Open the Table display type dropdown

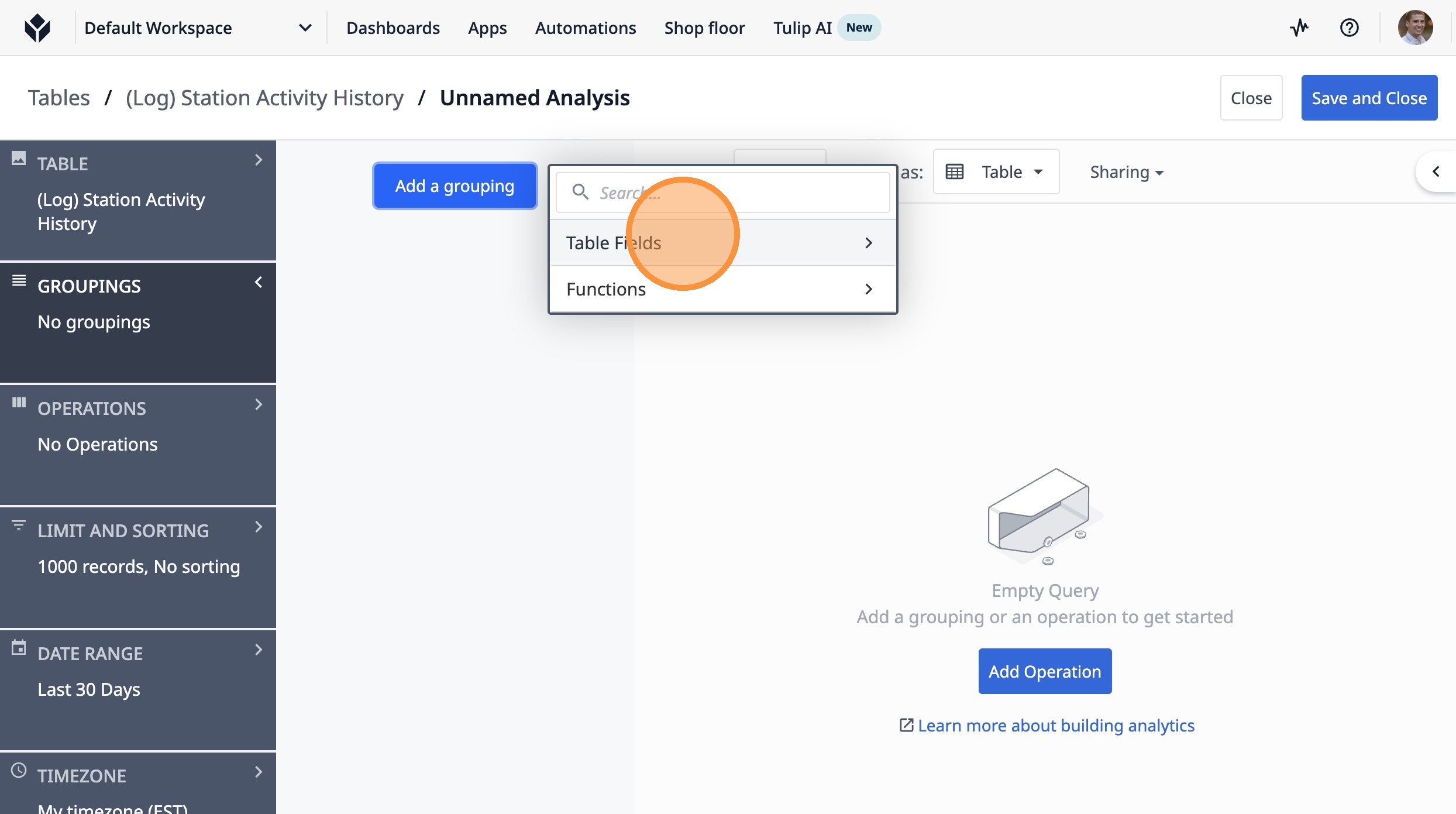pos(996,171)
